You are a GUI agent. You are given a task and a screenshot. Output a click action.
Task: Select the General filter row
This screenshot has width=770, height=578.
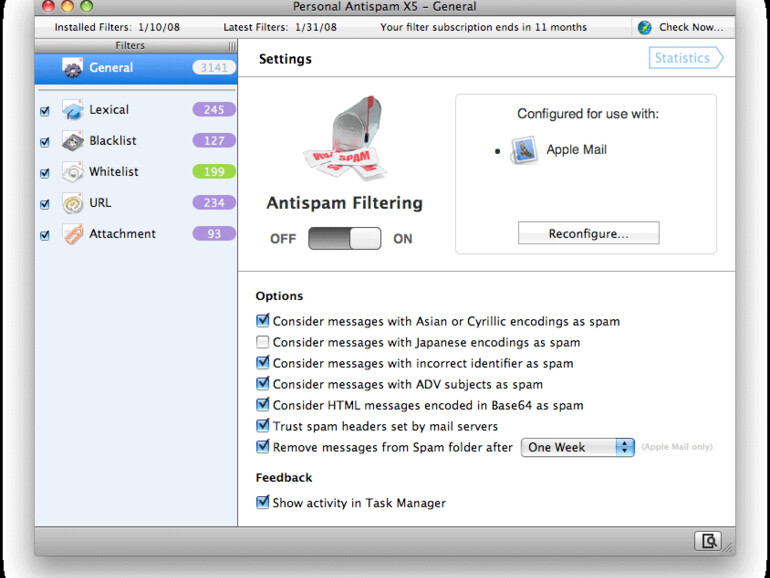136,68
